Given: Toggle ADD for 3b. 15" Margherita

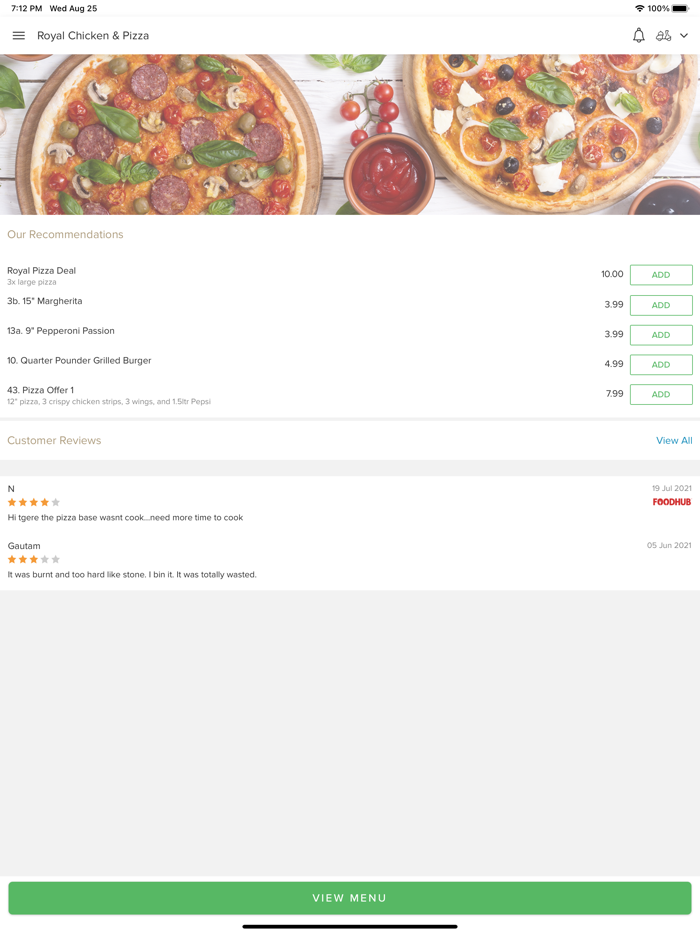Looking at the screenshot, I should 660,304.
